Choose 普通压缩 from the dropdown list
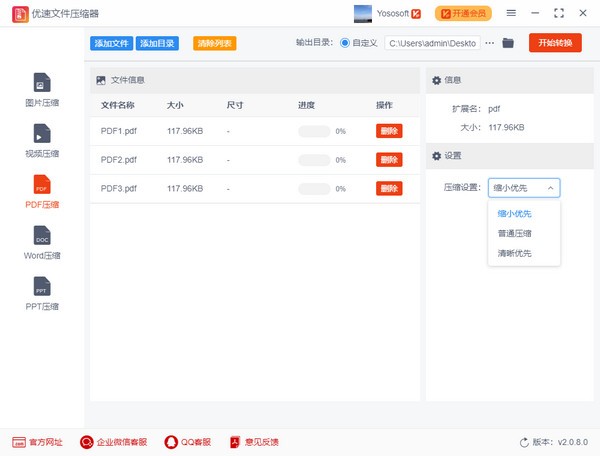 pyautogui.click(x=514, y=233)
